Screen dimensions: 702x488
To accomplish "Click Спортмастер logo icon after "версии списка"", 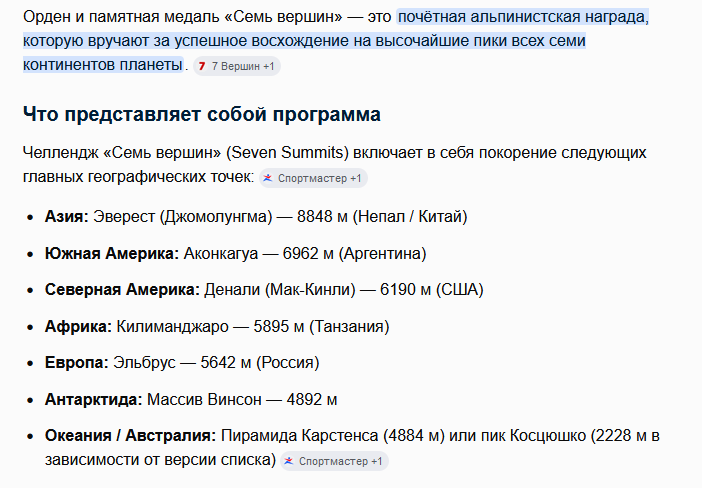I will pyautogui.click(x=289, y=461).
